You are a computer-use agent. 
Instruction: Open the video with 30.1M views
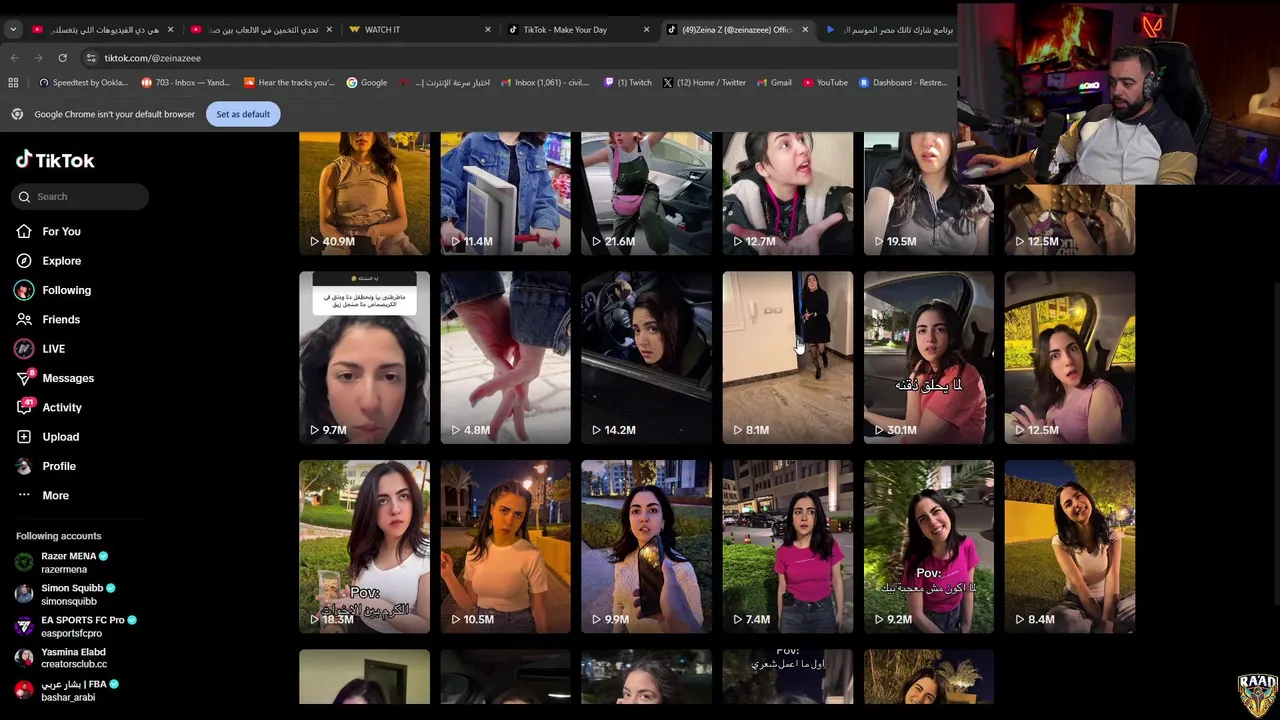tap(929, 357)
